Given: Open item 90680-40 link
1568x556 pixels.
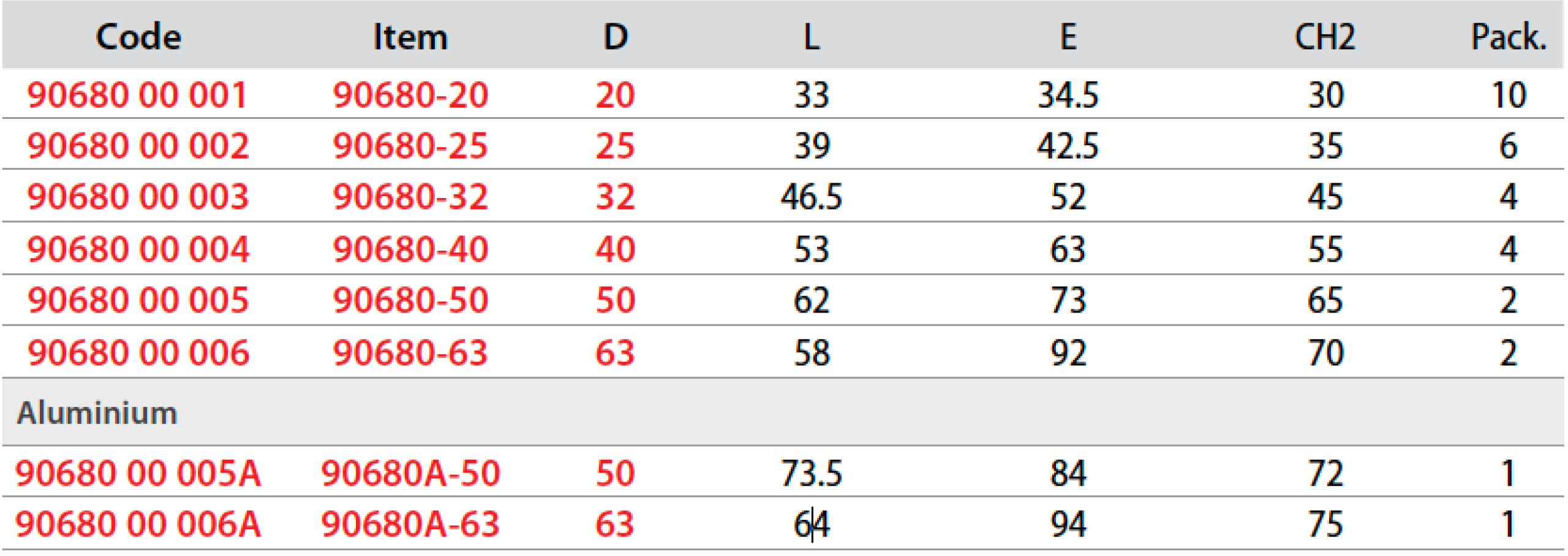Looking at the screenshot, I should pyautogui.click(x=410, y=249).
